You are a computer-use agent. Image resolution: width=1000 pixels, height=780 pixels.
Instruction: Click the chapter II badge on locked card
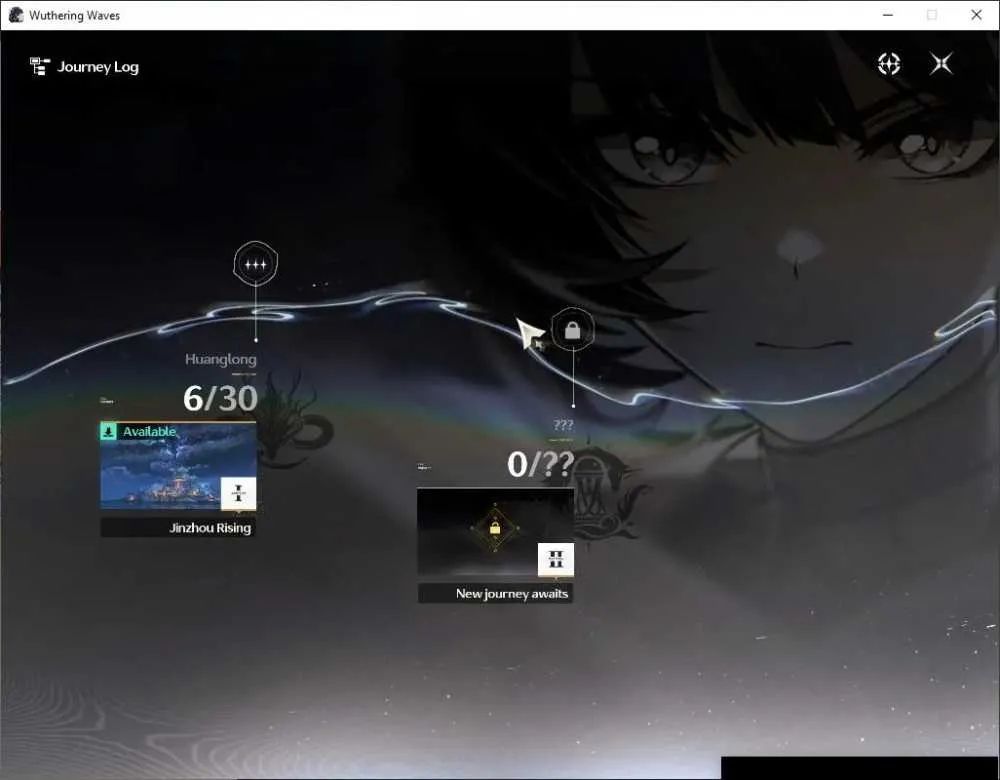555,560
